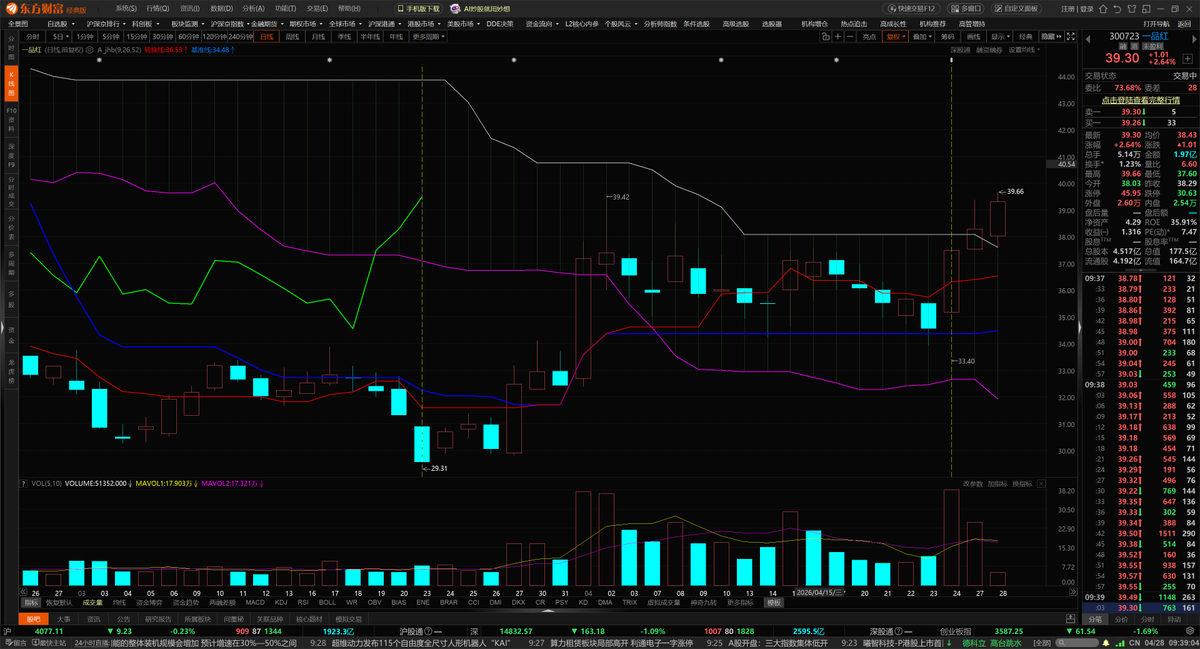This screenshot has width=1200, height=649.
Task: Open the 数据(D) menu
Action: pos(224,9)
